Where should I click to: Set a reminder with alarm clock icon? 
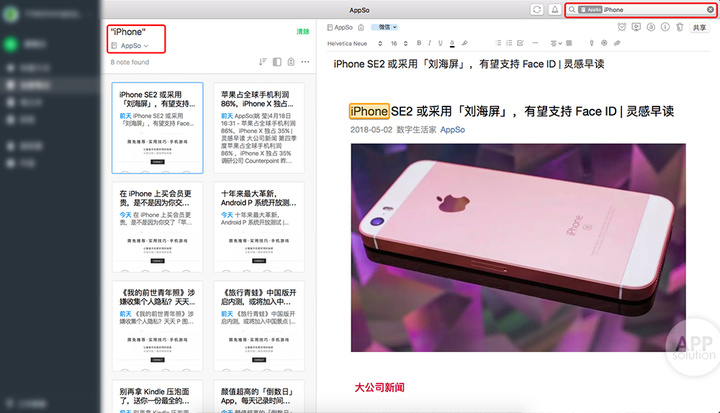pos(622,27)
